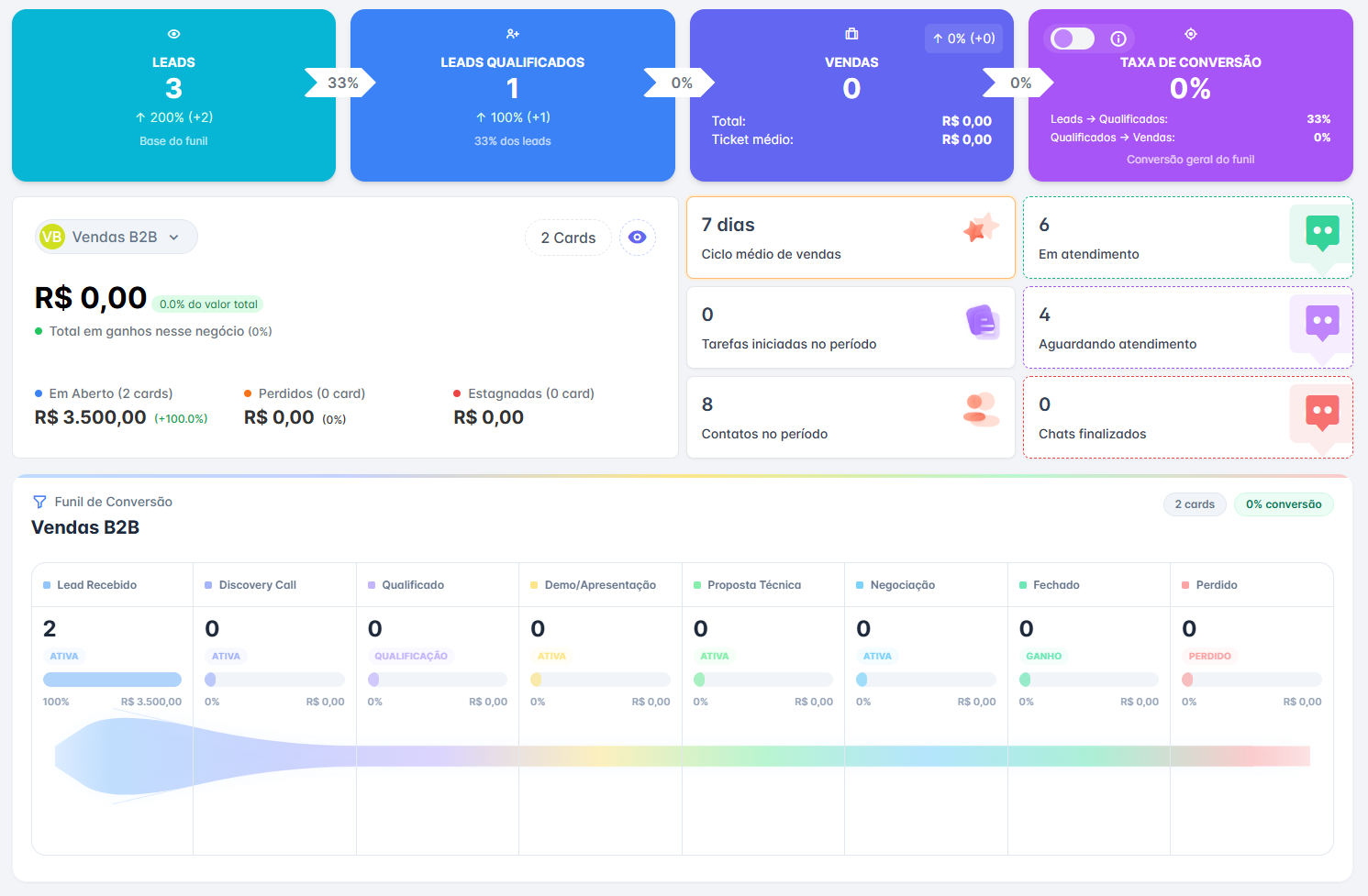This screenshot has width=1368, height=896.
Task: Select the Fechado stage header
Action: [1089, 585]
